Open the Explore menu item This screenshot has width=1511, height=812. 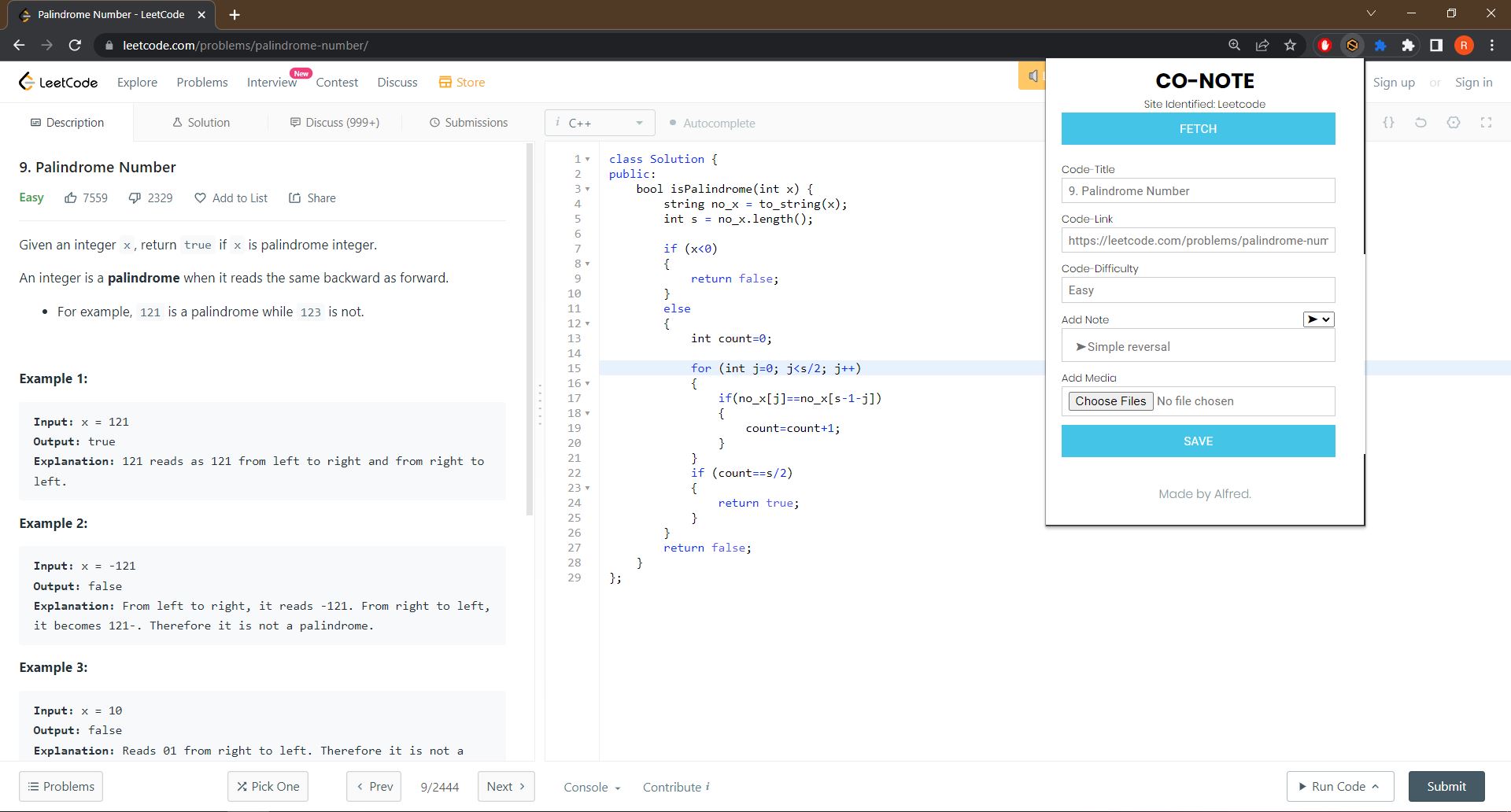(x=137, y=83)
